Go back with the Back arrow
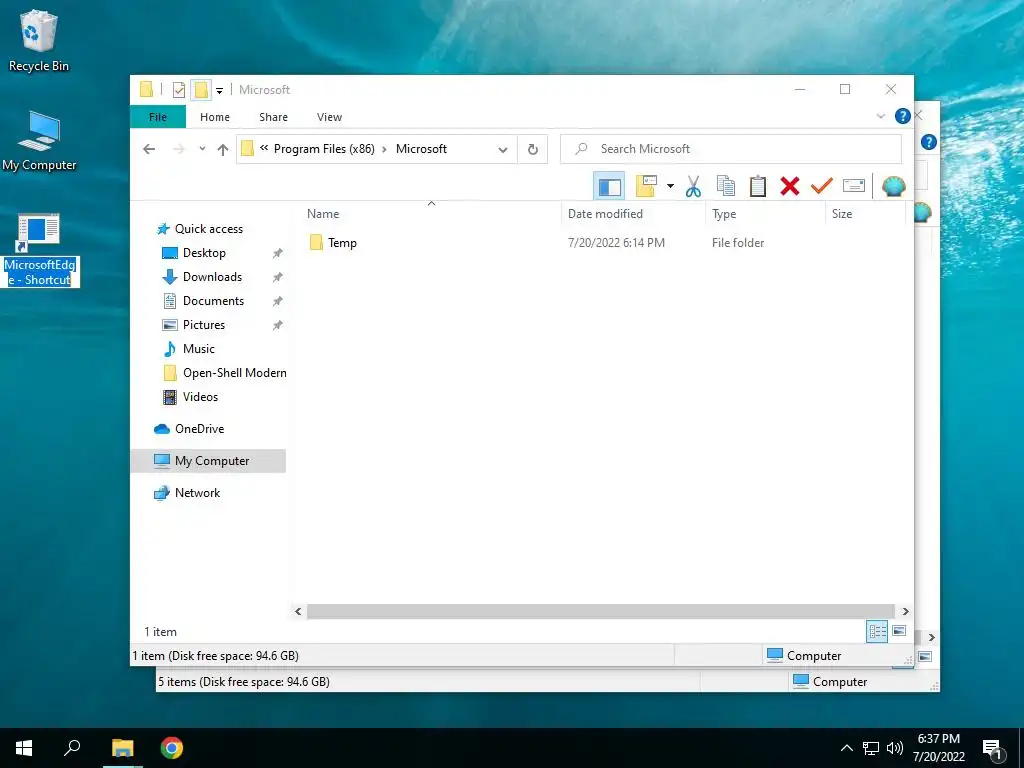This screenshot has height=768, width=1024. (x=149, y=149)
